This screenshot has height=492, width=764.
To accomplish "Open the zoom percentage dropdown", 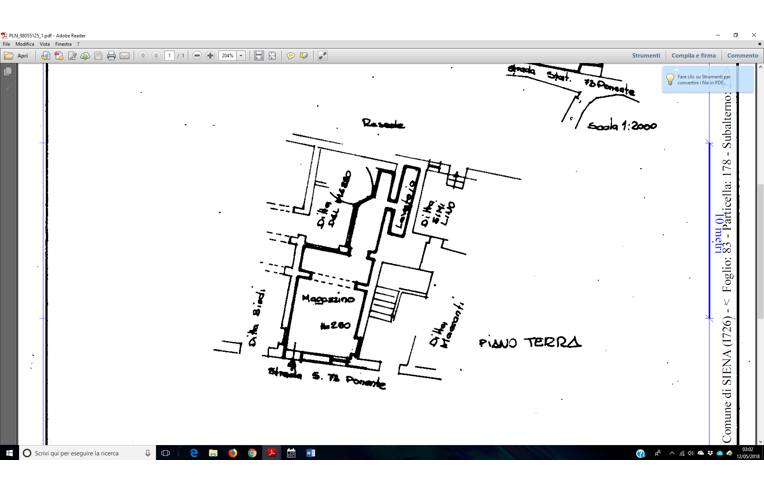I will (241, 56).
